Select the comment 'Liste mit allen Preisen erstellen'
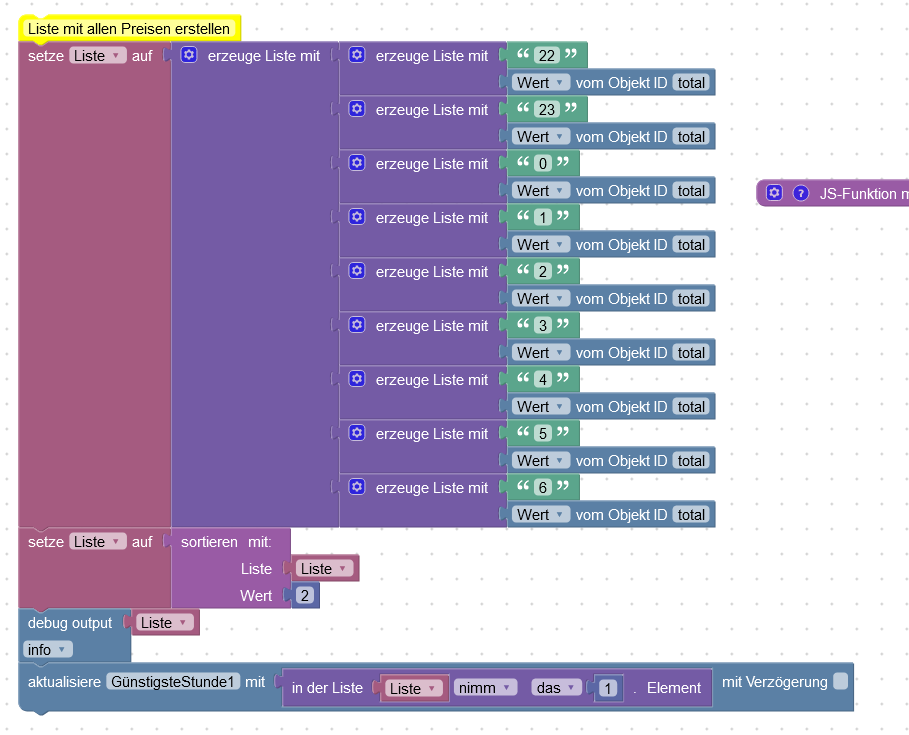This screenshot has height=735, width=909. 129,28
